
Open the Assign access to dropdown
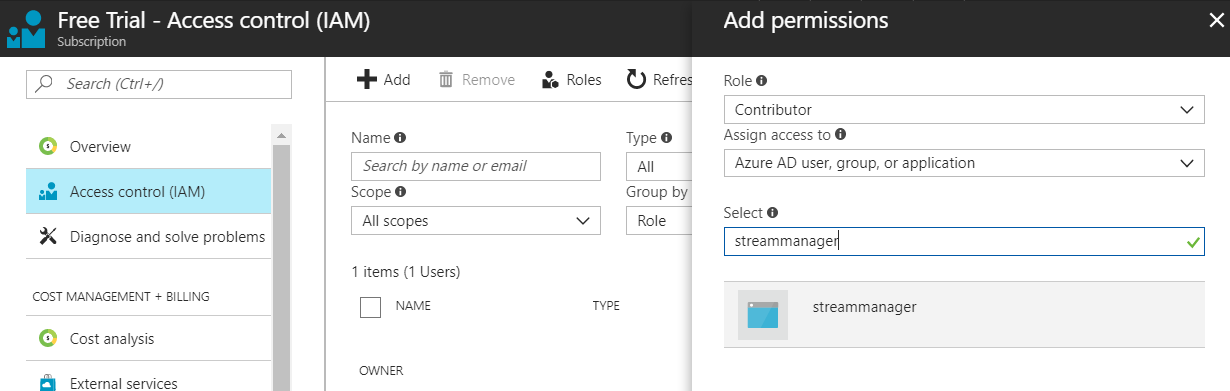(964, 163)
